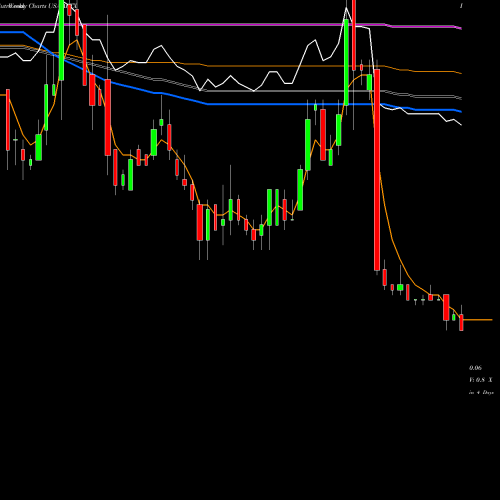Viewport: 500px width, 500px height.
Task: Click the chart title text containing 'Charts'
Action: point(39,6)
